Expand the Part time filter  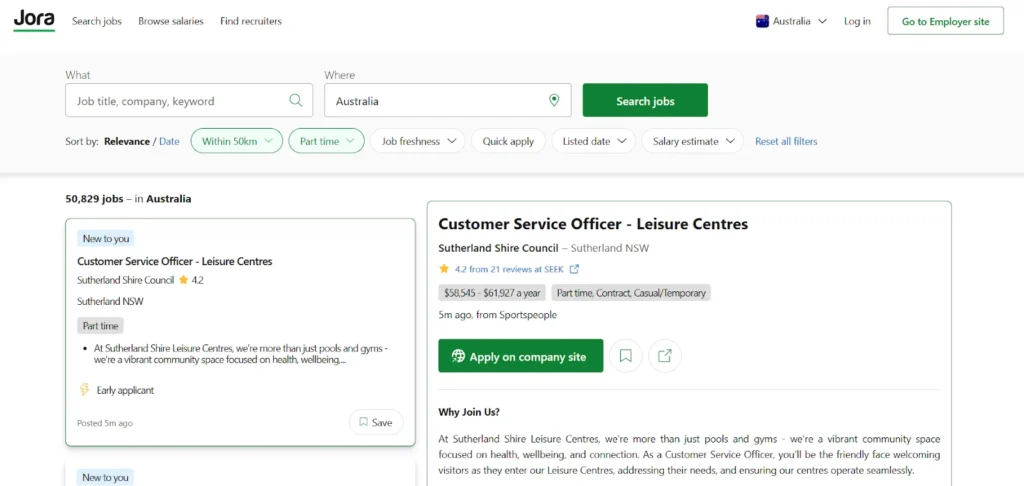327,141
